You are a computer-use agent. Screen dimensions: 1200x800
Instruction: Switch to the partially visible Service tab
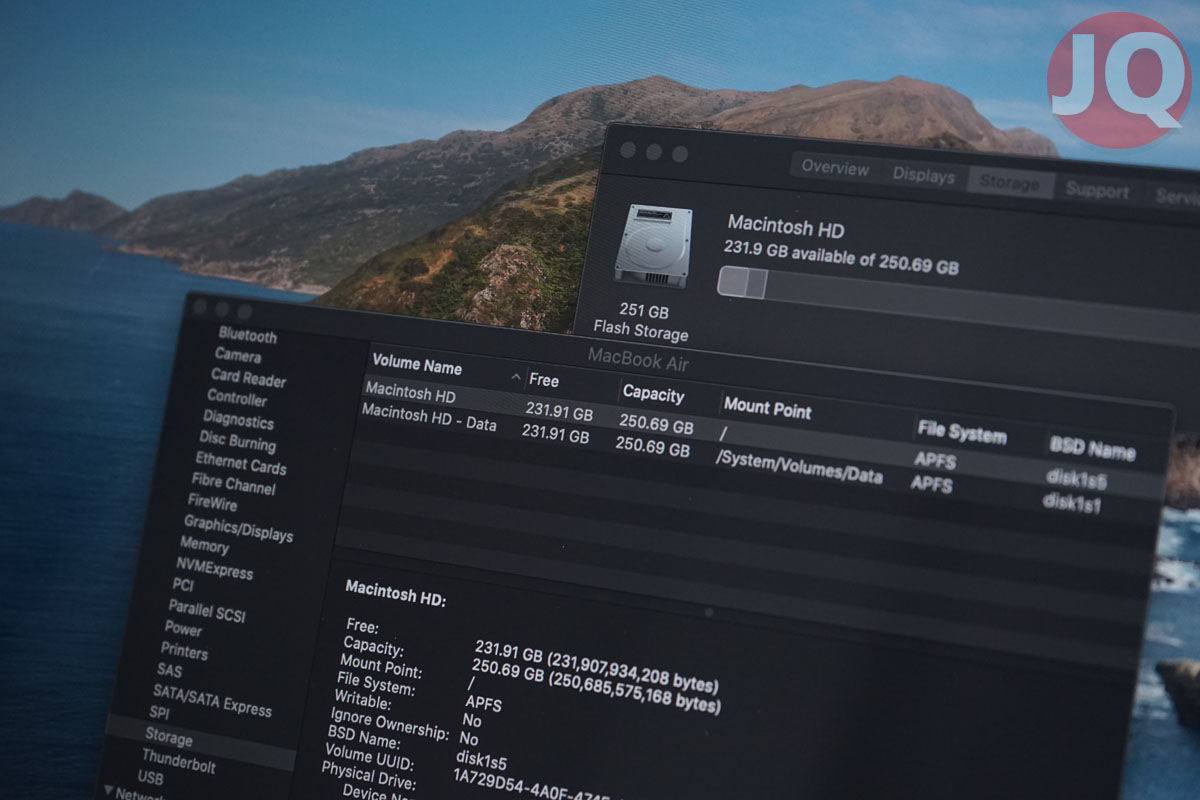click(1177, 196)
